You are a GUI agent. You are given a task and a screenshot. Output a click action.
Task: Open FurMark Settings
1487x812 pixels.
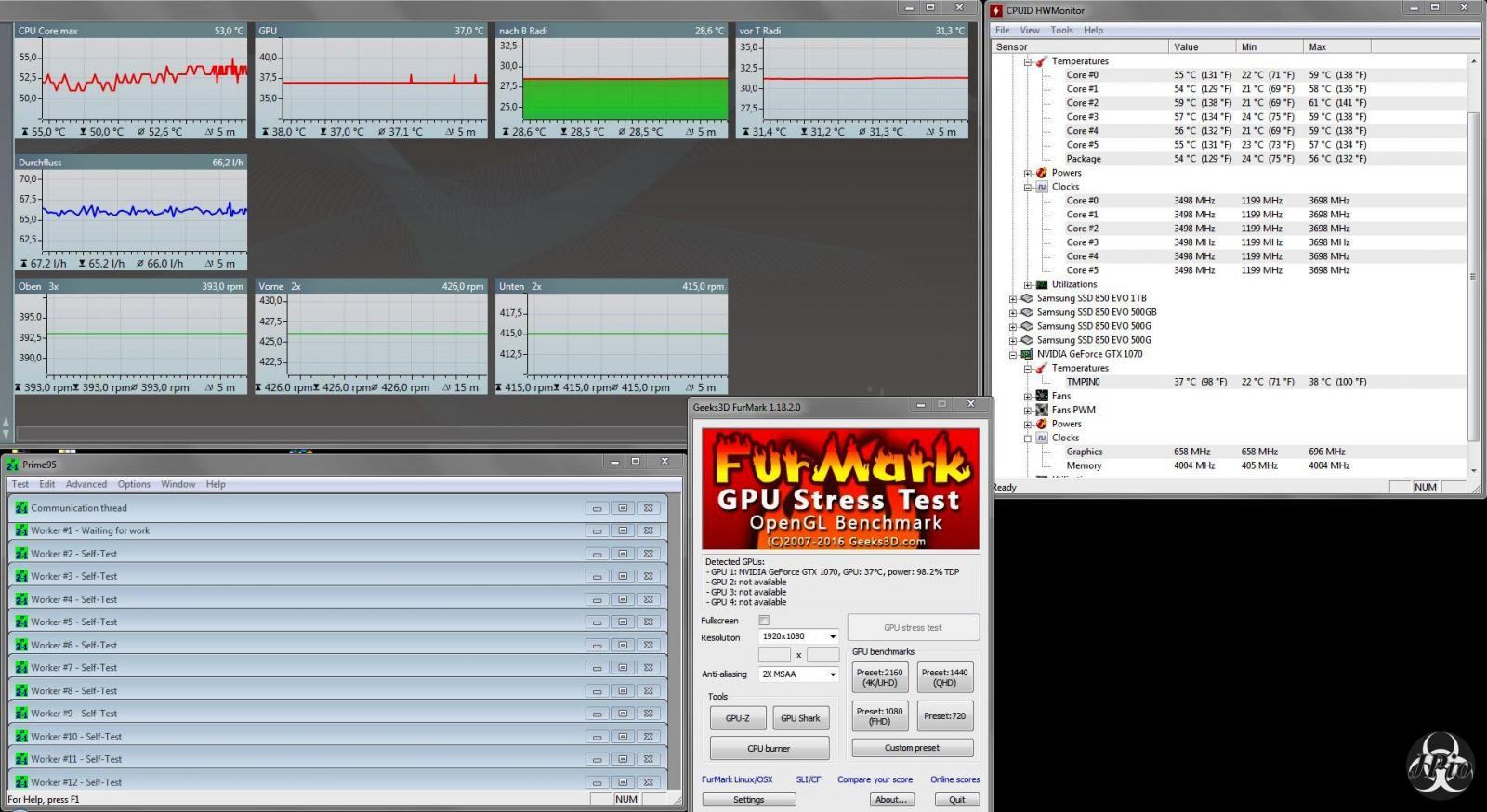pyautogui.click(x=749, y=800)
